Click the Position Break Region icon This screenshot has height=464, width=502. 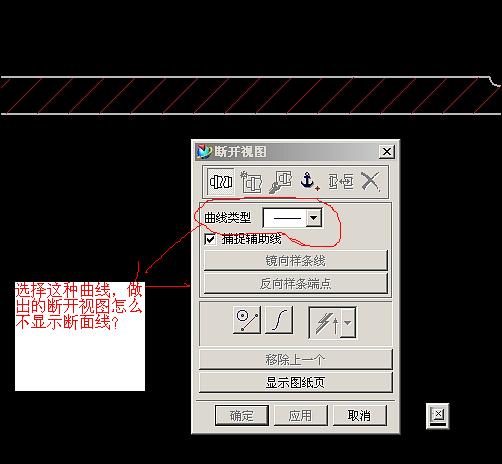click(x=341, y=182)
